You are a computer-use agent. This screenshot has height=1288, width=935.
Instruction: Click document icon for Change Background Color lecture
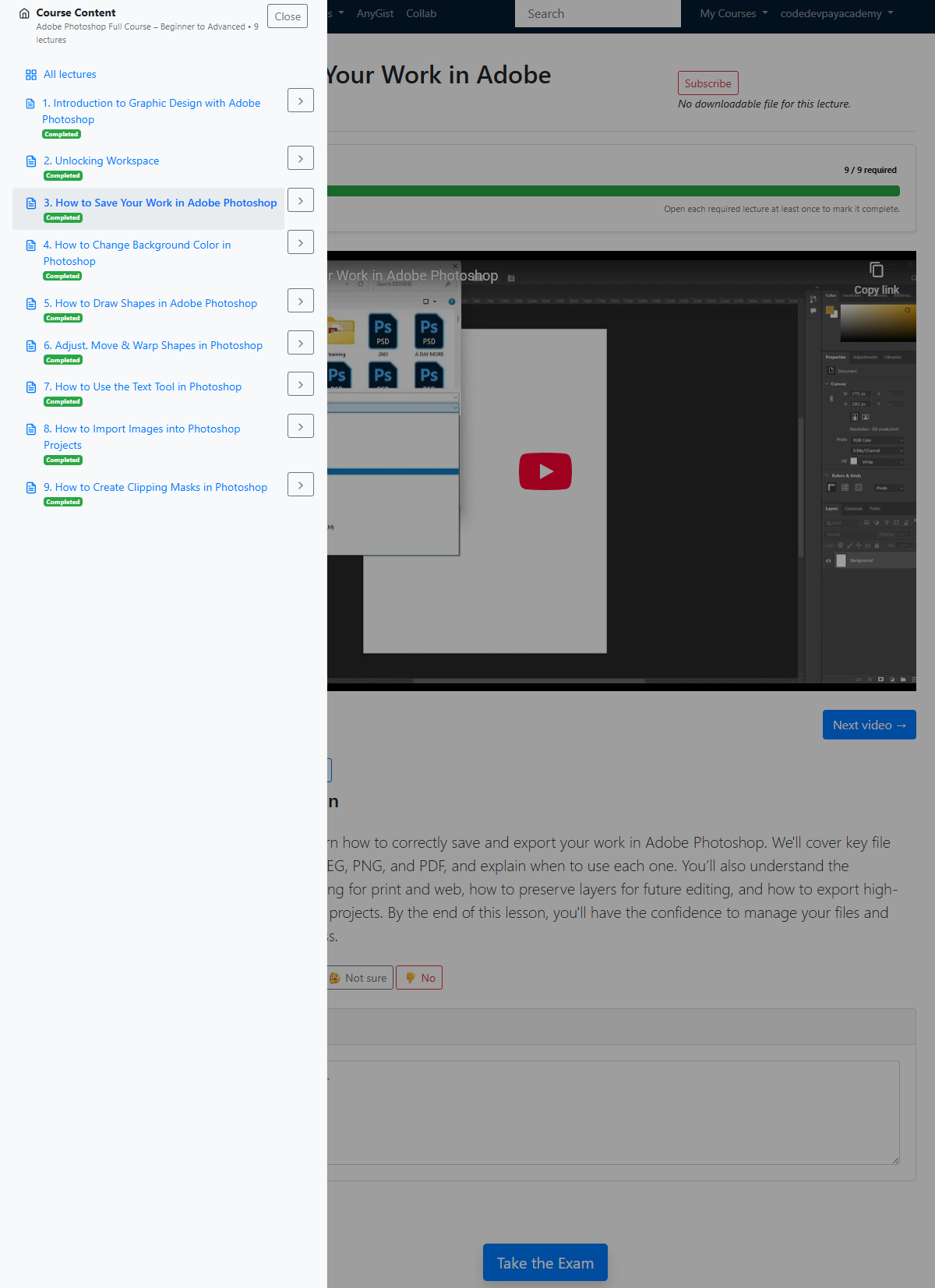[x=31, y=245]
